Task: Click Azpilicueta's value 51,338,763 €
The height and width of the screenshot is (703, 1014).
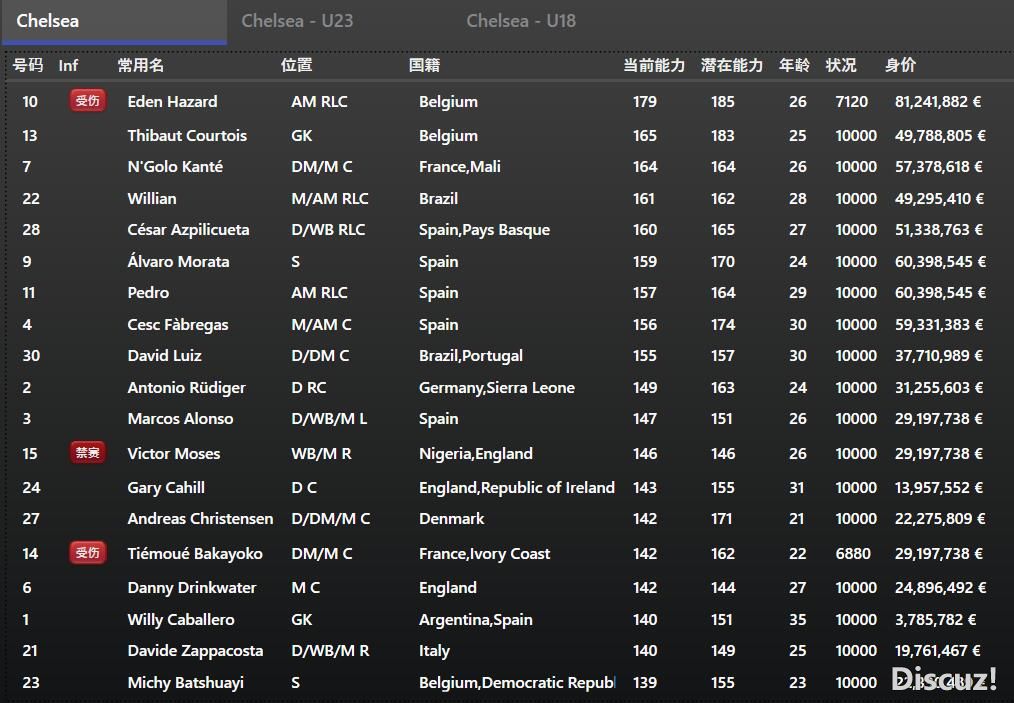Action: (939, 230)
